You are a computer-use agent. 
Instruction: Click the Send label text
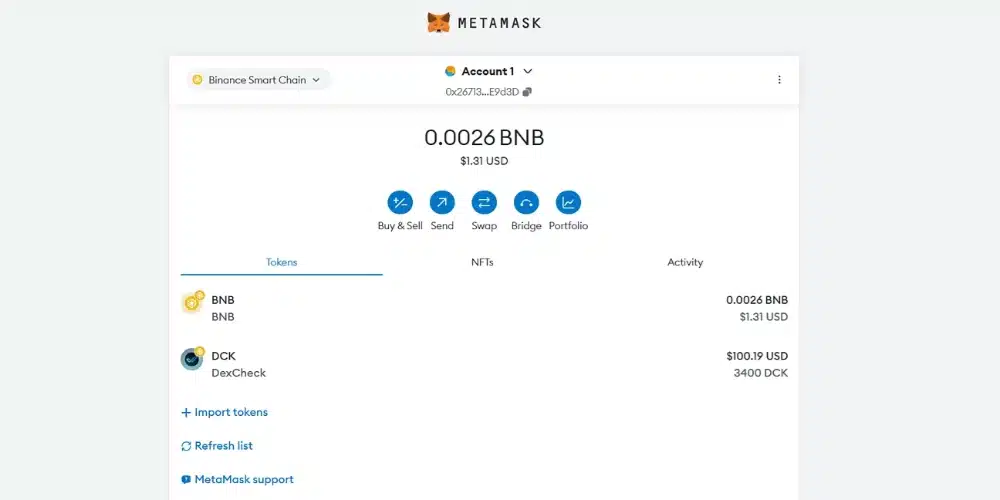pyautogui.click(x=442, y=226)
